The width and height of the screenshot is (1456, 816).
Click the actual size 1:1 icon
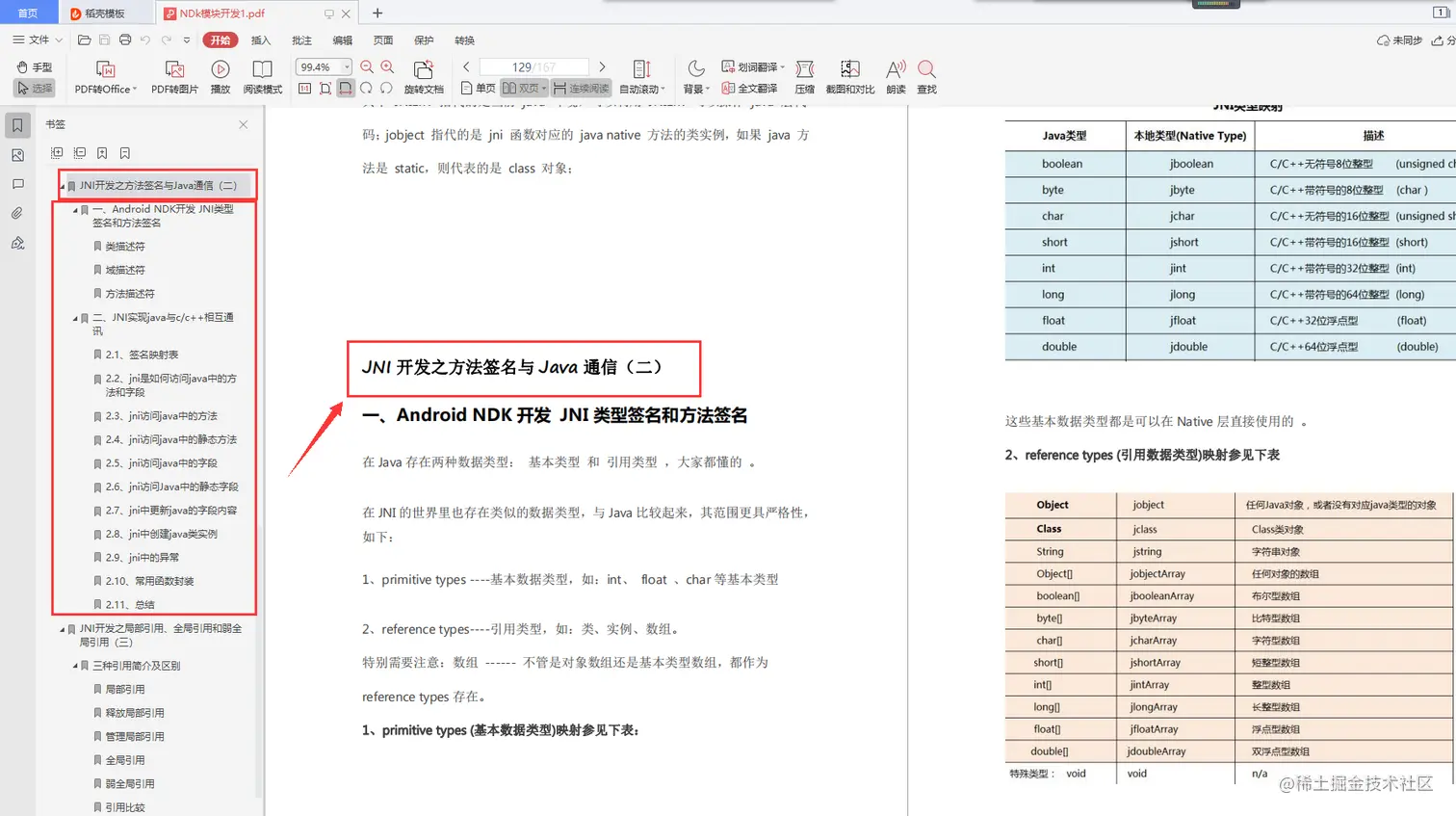(304, 88)
